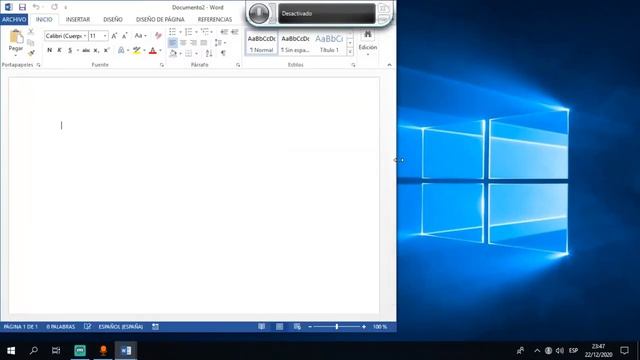The image size is (640, 360).
Task: Open the Párrafo dialog launcher
Action: click(238, 65)
